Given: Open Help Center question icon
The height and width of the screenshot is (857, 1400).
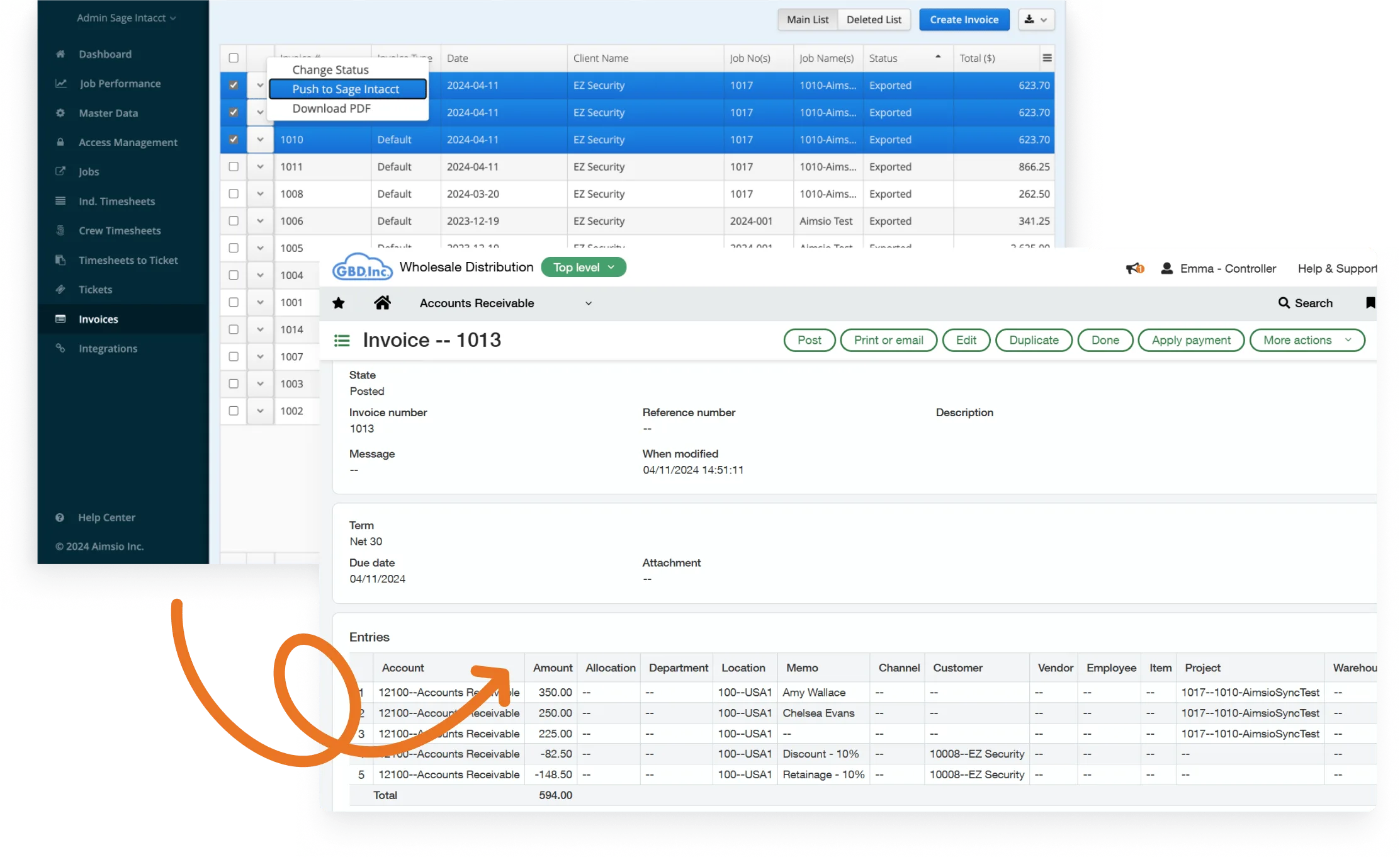Looking at the screenshot, I should 60,518.
